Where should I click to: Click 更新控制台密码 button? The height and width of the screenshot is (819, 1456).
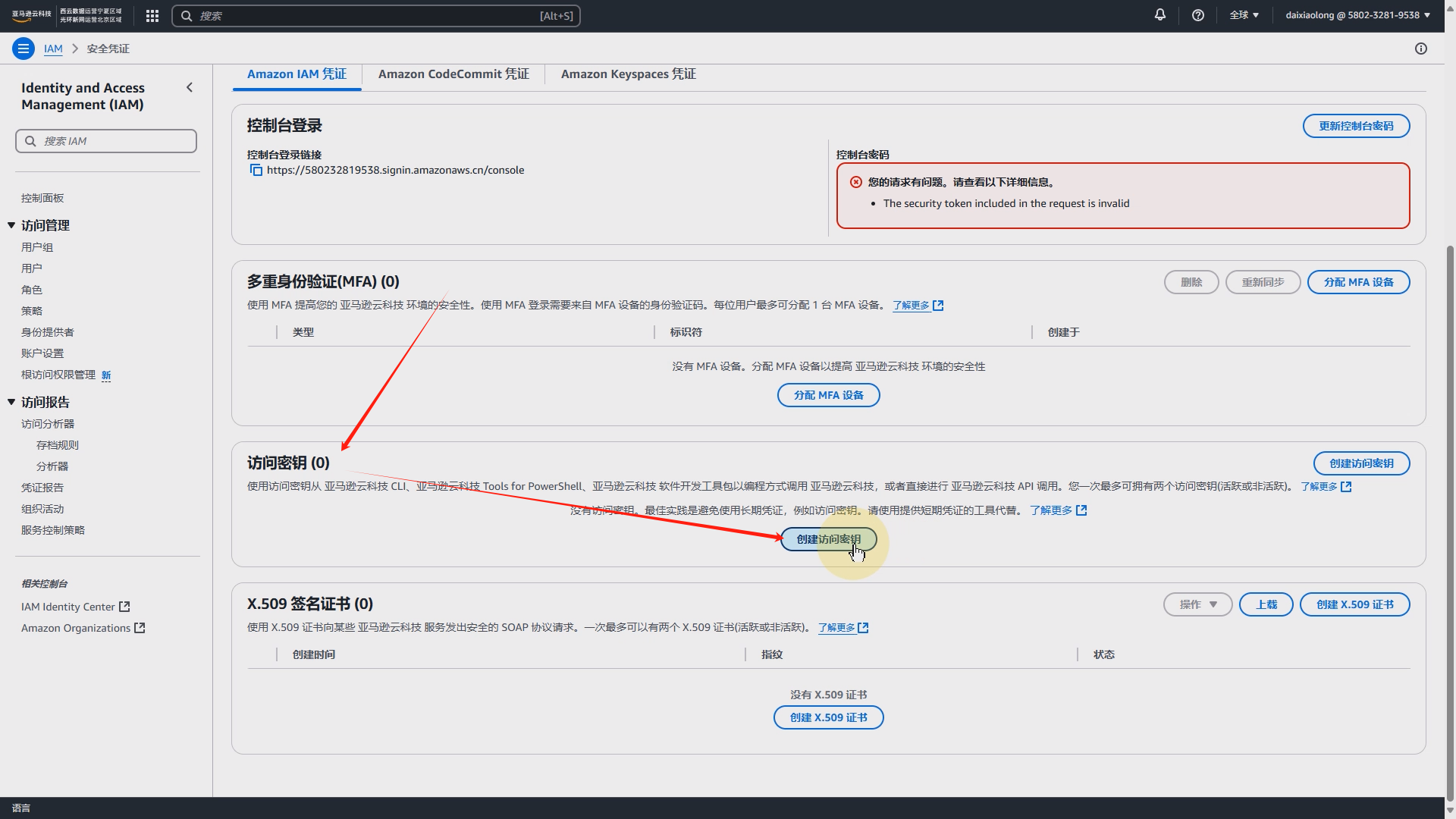(x=1356, y=126)
